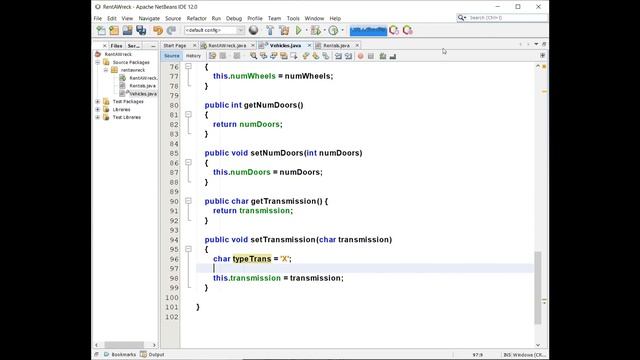
Task: Click the Find Previous Occurrence icon
Action: pos(264,56)
